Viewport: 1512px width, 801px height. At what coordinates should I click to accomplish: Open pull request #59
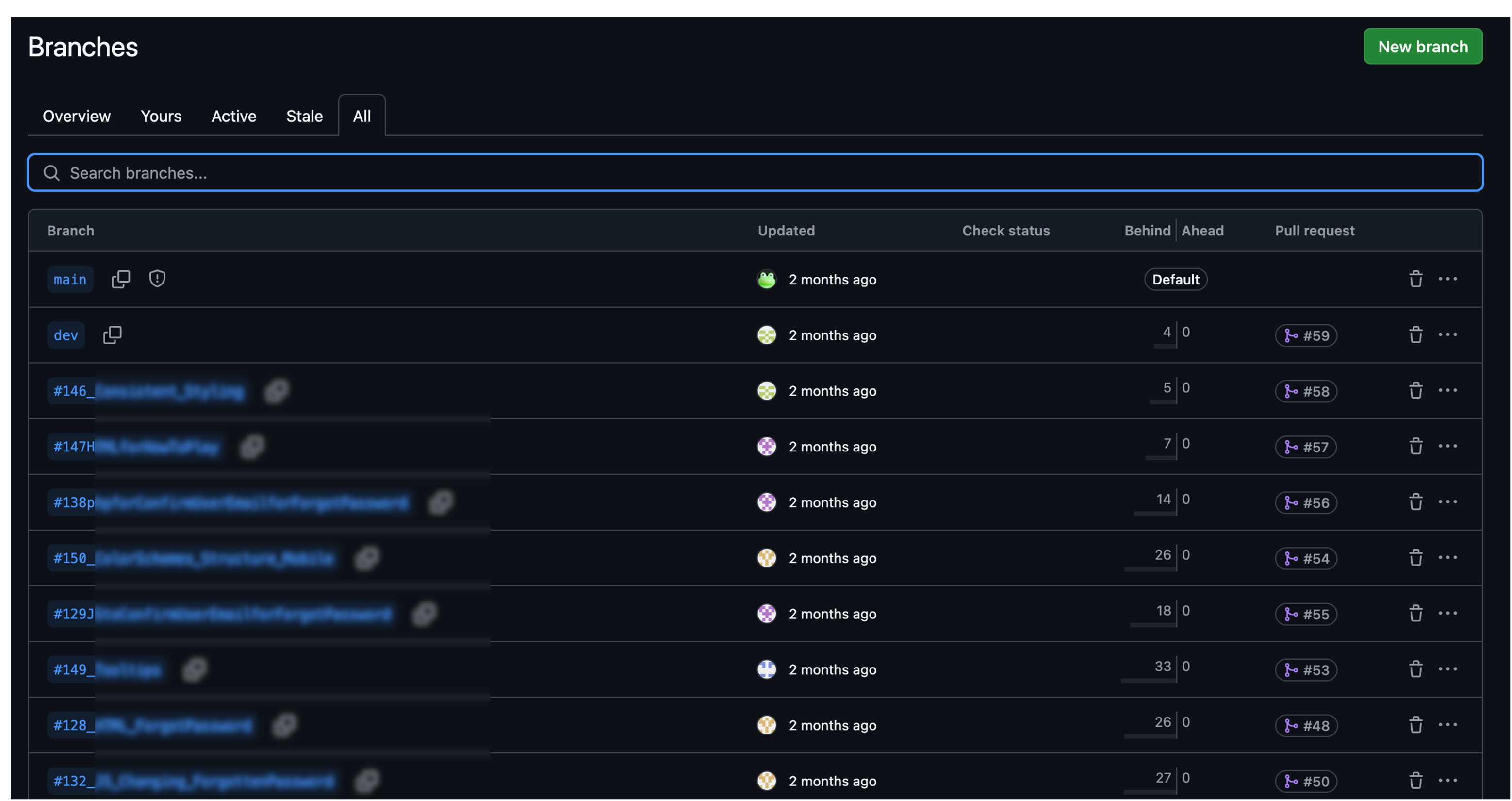1306,335
